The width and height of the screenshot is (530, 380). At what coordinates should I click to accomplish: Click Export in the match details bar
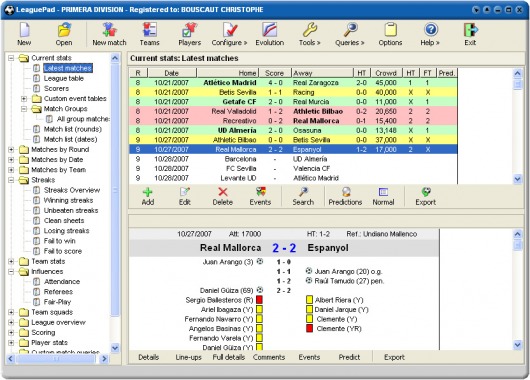[394, 357]
